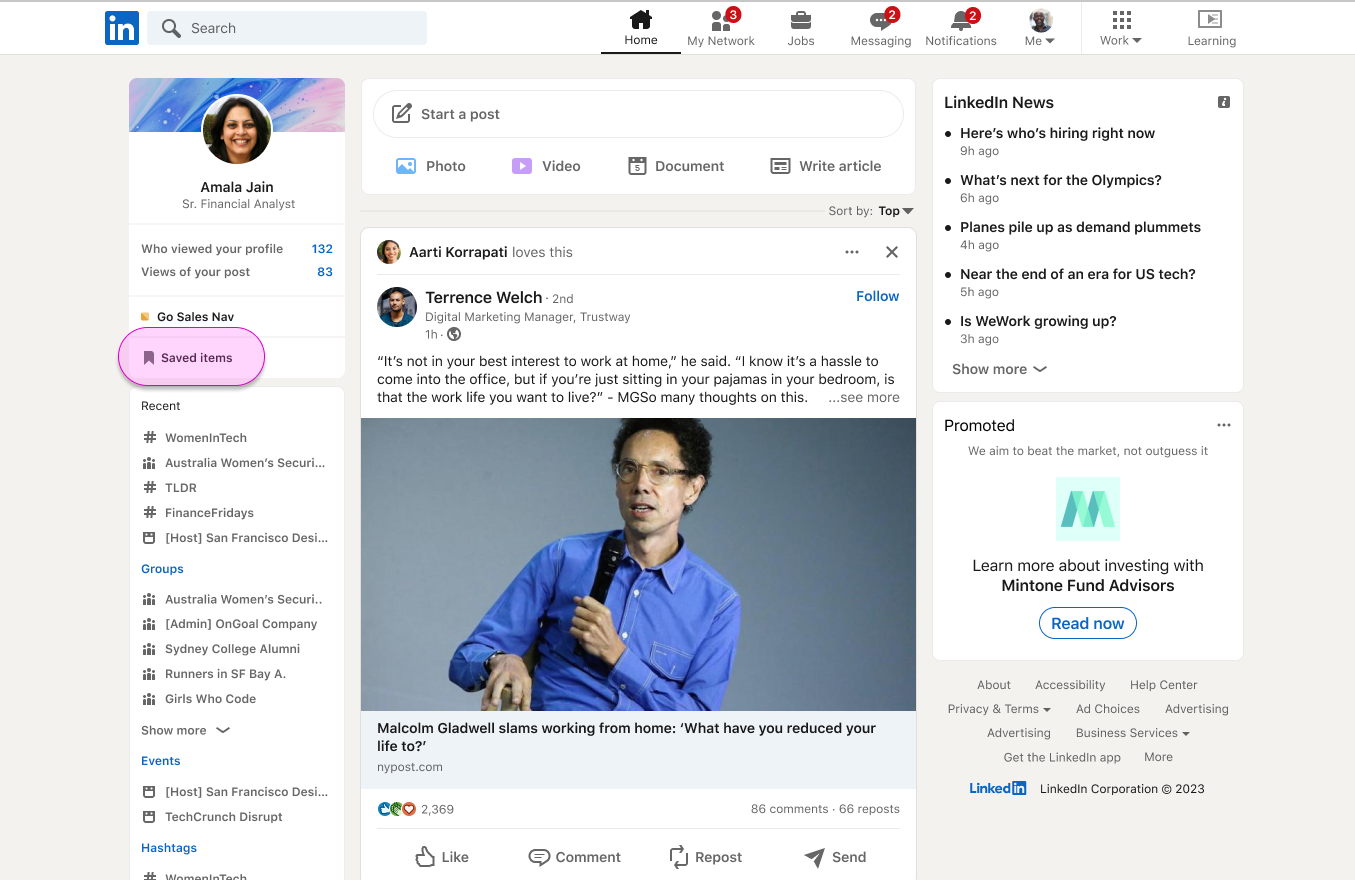Open the WomenInTech hashtag under Recent

coord(205,438)
